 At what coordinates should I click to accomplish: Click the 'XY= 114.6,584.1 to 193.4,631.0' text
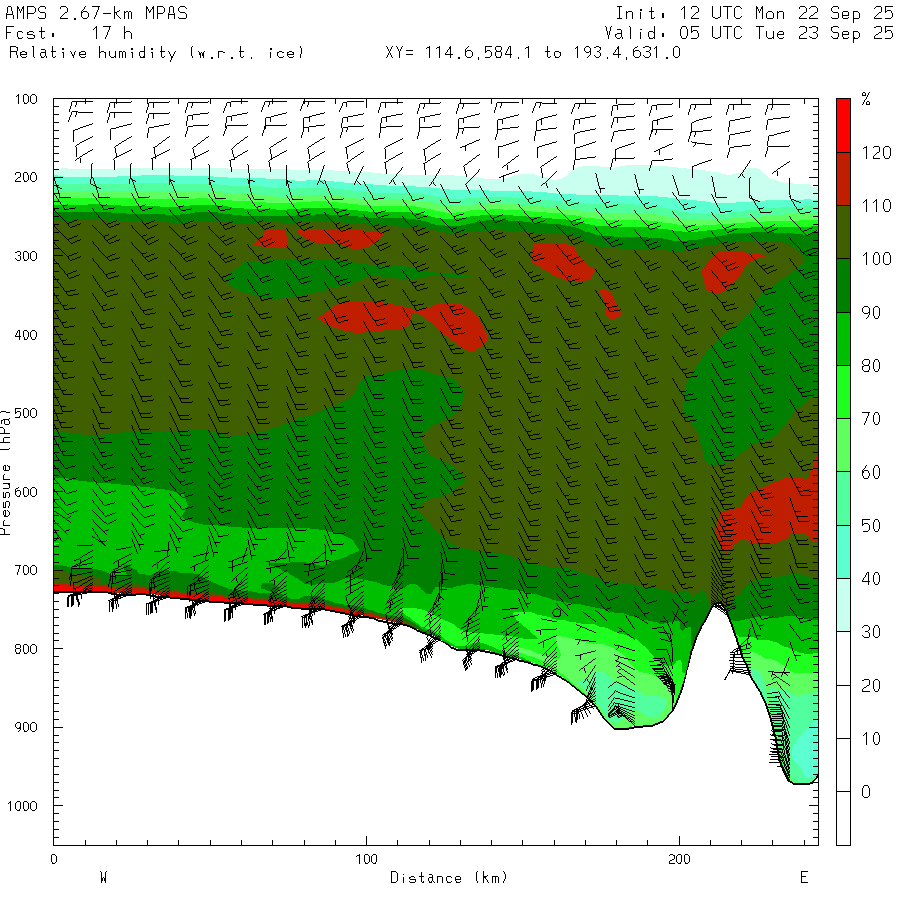533,53
